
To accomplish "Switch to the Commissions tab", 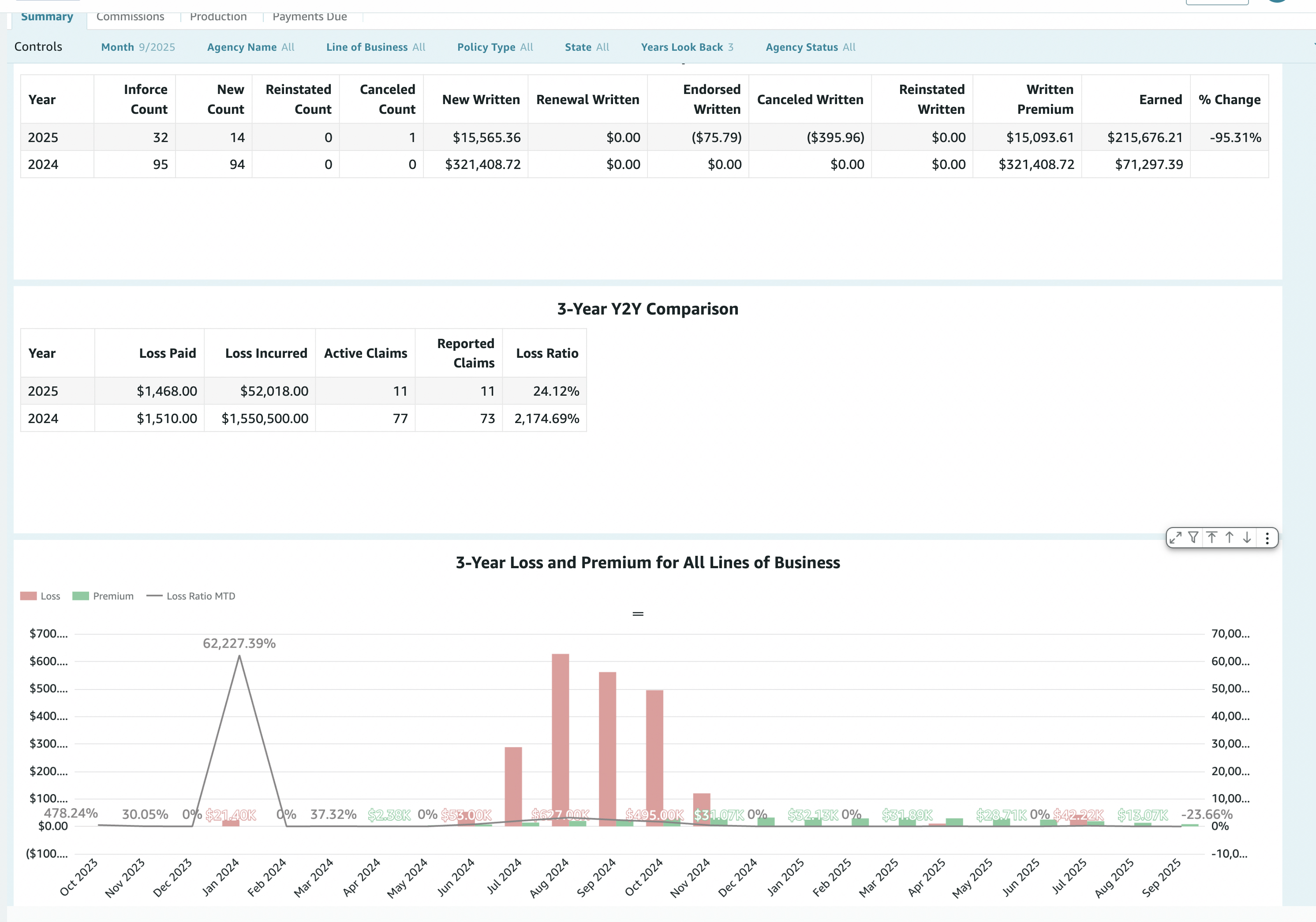I will point(130,17).
